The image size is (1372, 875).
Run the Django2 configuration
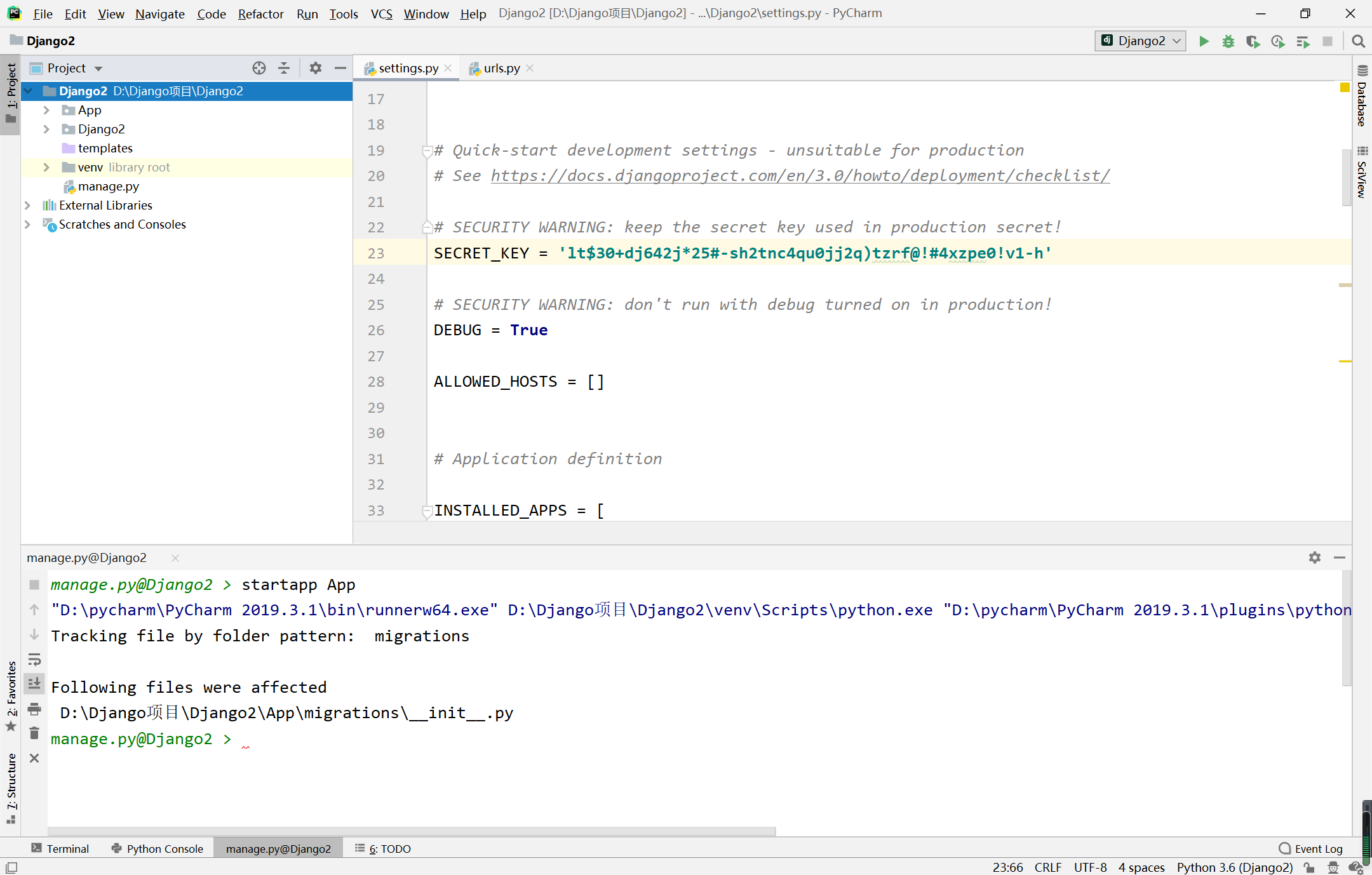coord(1204,41)
